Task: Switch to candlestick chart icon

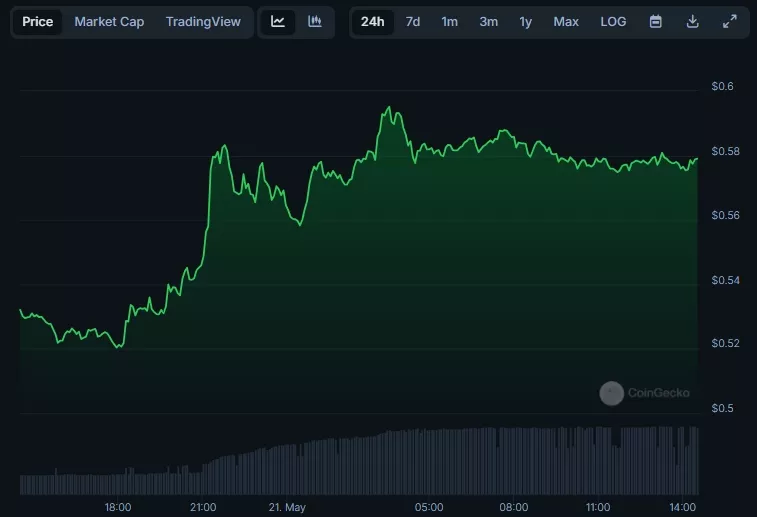Action: click(x=315, y=22)
